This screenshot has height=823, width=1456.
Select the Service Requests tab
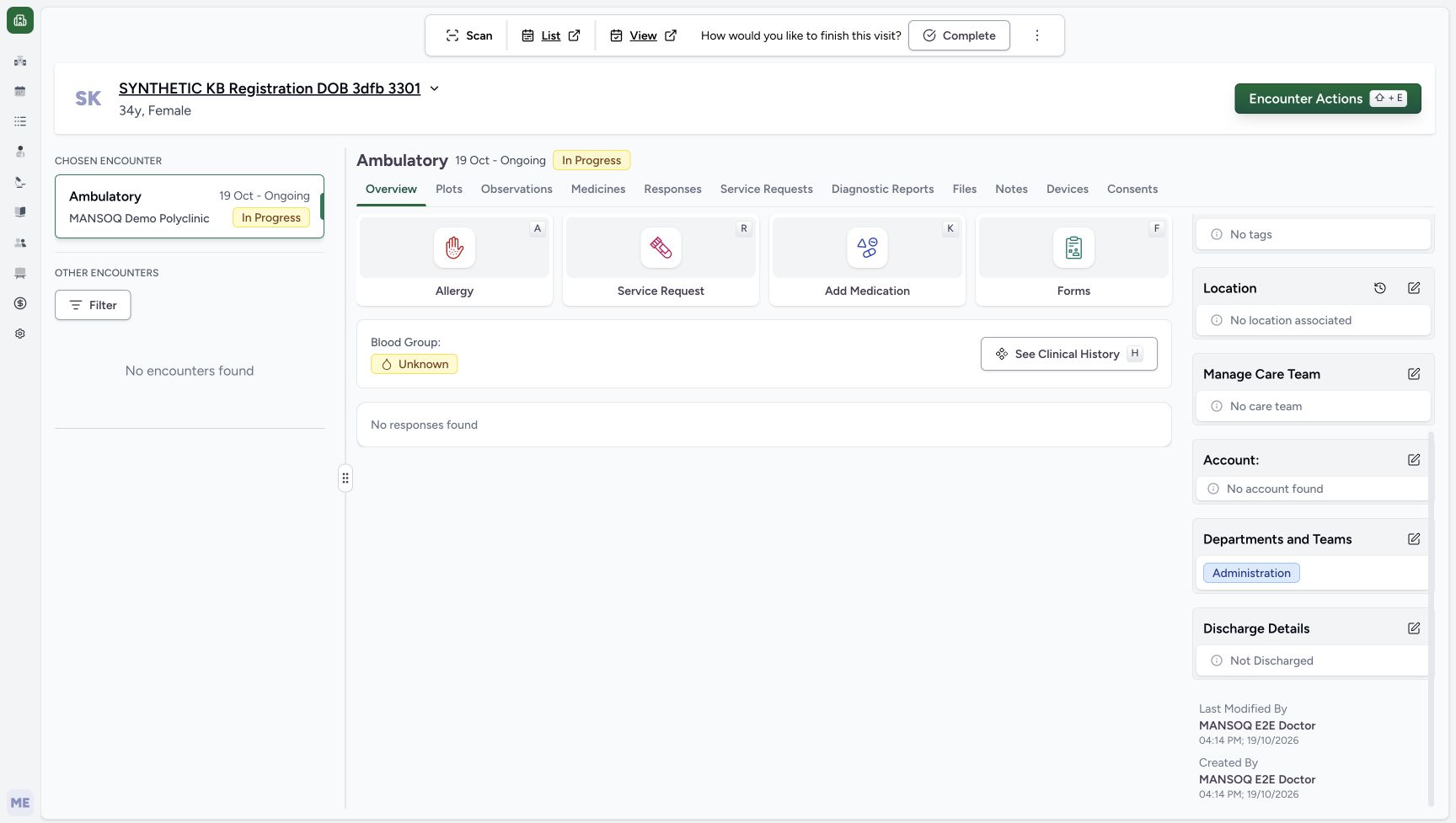click(767, 189)
